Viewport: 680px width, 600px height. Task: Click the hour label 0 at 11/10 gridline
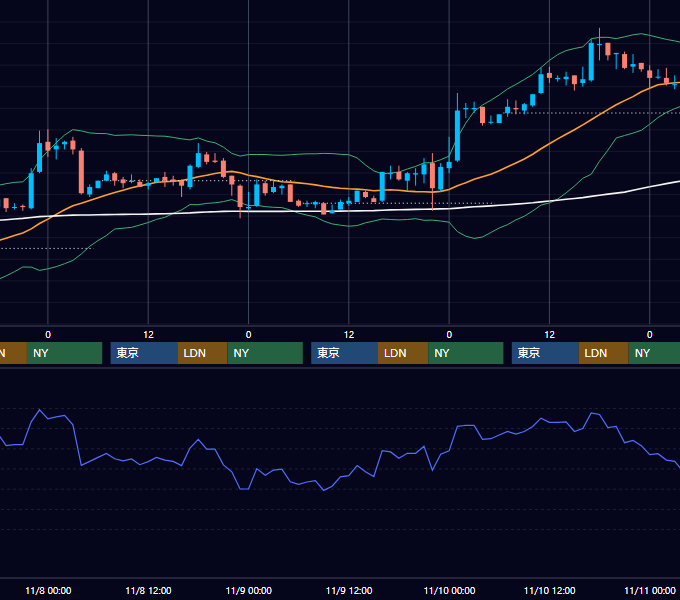pos(449,335)
